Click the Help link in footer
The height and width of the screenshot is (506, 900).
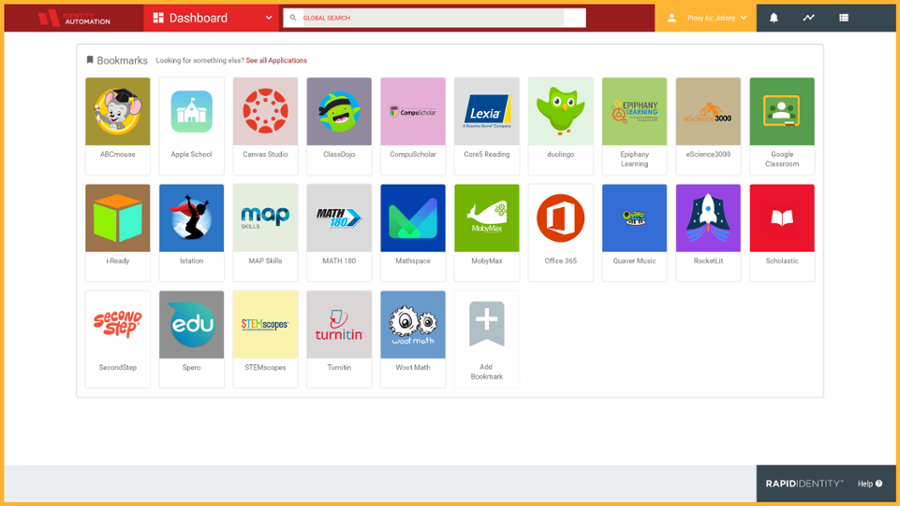pyautogui.click(x=870, y=484)
